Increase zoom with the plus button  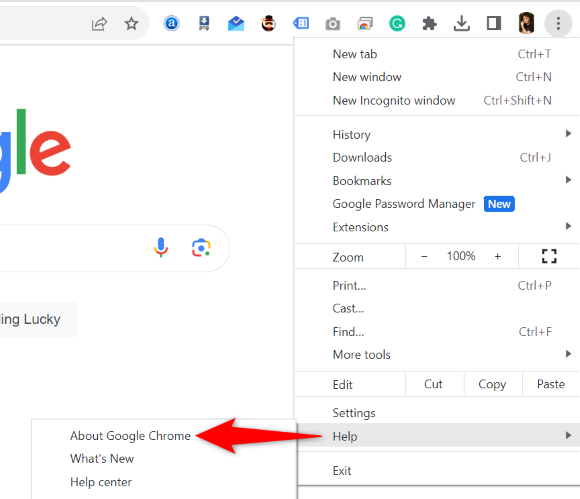498,256
